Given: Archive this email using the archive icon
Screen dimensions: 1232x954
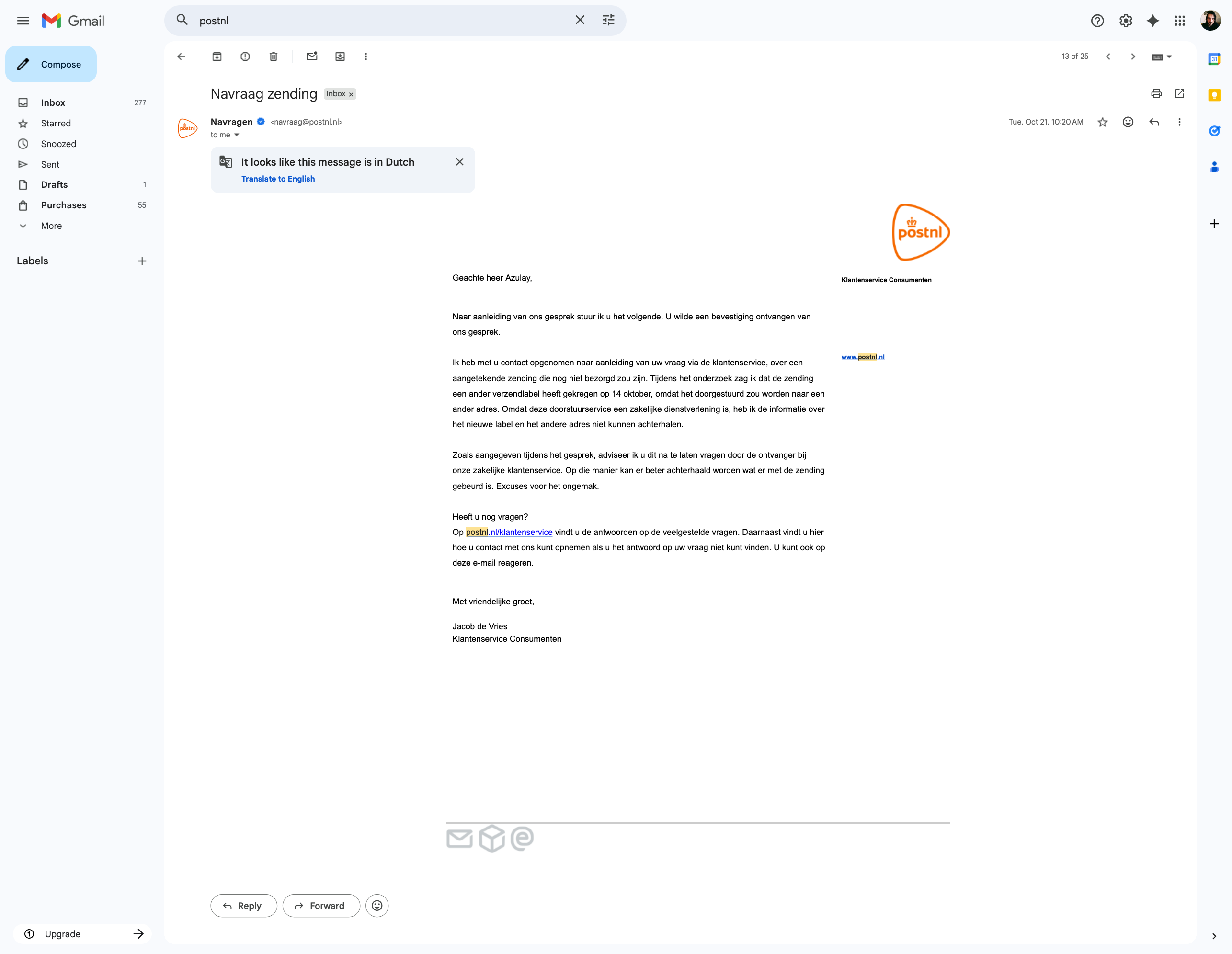Looking at the screenshot, I should click(217, 57).
